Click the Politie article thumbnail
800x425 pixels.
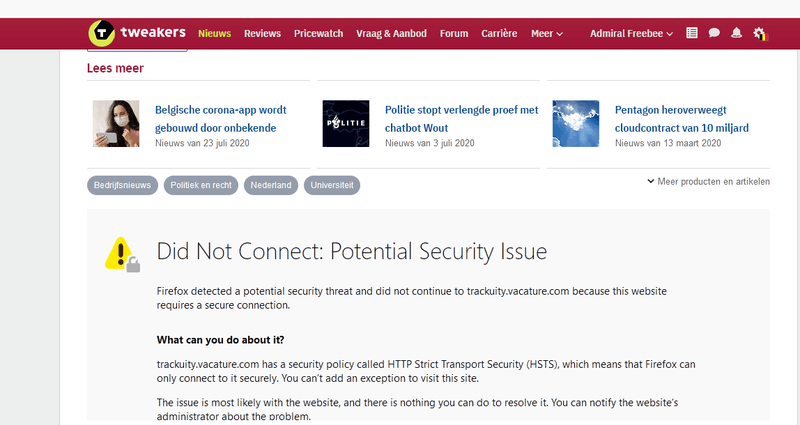click(x=346, y=123)
